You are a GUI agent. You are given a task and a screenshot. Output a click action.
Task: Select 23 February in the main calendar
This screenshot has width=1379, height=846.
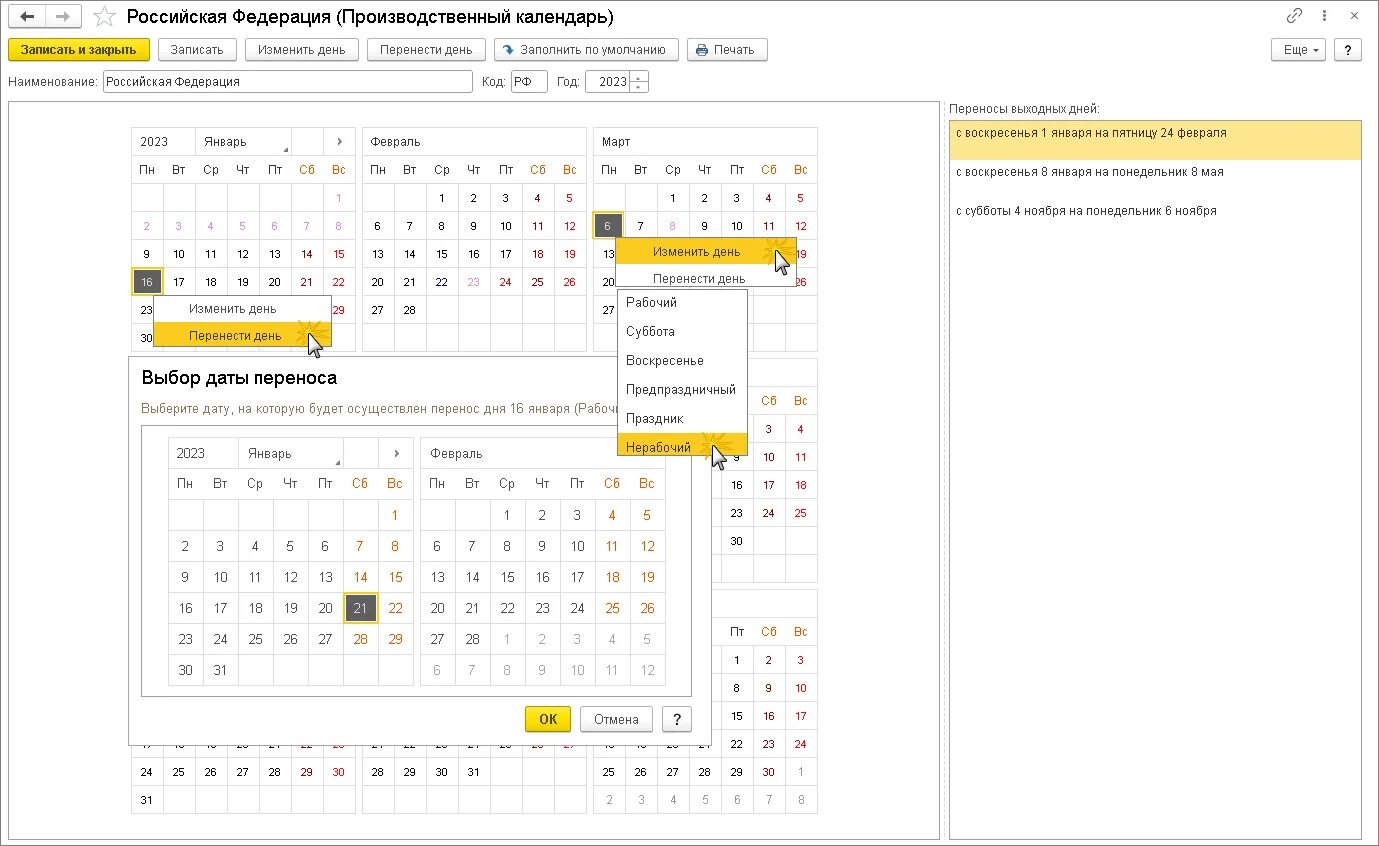[x=474, y=282]
